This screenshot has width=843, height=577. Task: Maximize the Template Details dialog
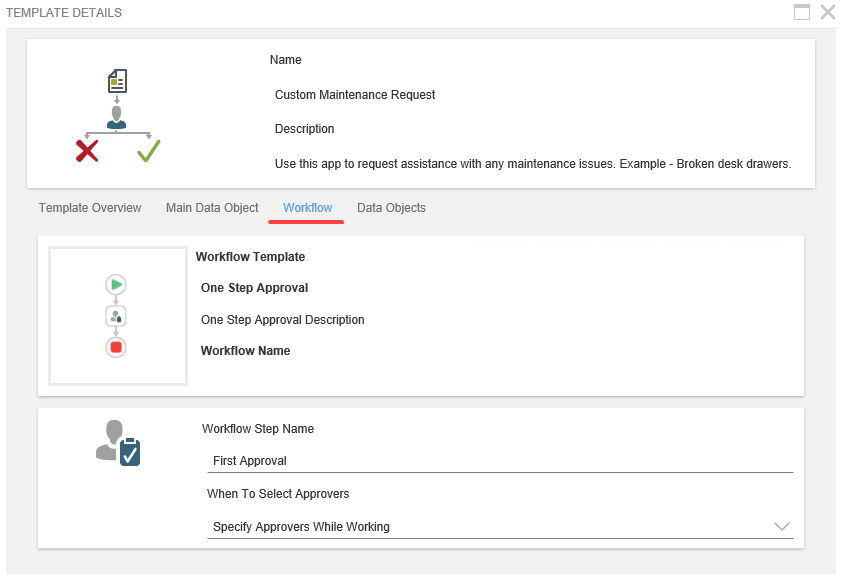point(801,12)
